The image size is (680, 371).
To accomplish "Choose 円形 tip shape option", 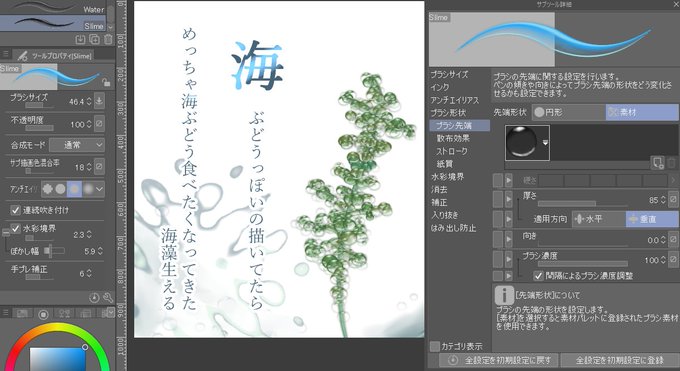I will coord(569,112).
